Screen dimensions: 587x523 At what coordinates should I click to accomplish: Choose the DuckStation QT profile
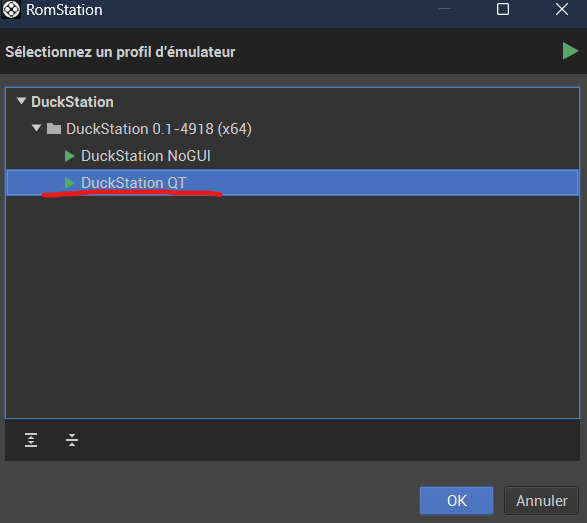292,183
